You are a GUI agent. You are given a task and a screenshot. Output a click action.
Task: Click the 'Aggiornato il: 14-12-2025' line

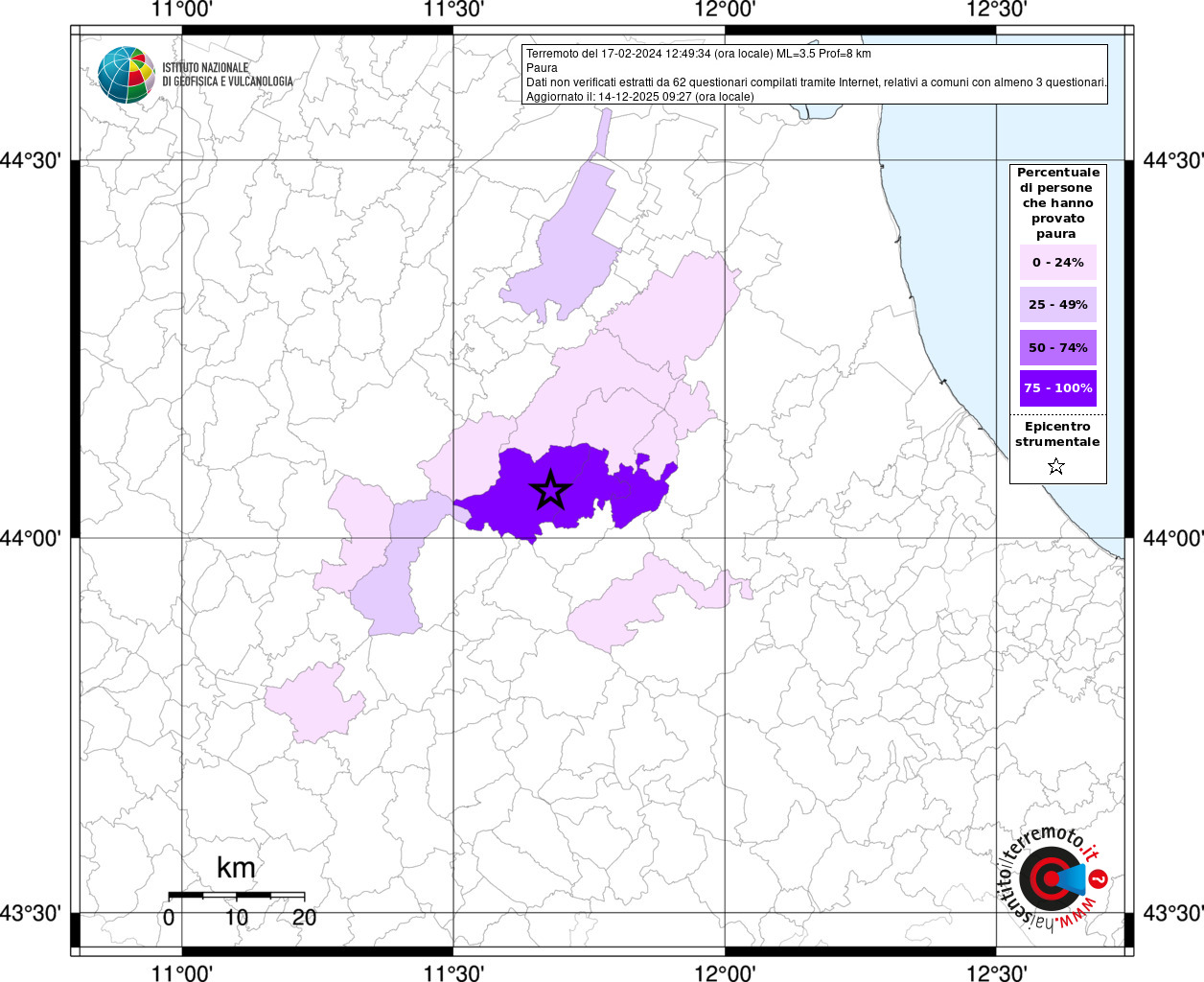tap(640, 97)
